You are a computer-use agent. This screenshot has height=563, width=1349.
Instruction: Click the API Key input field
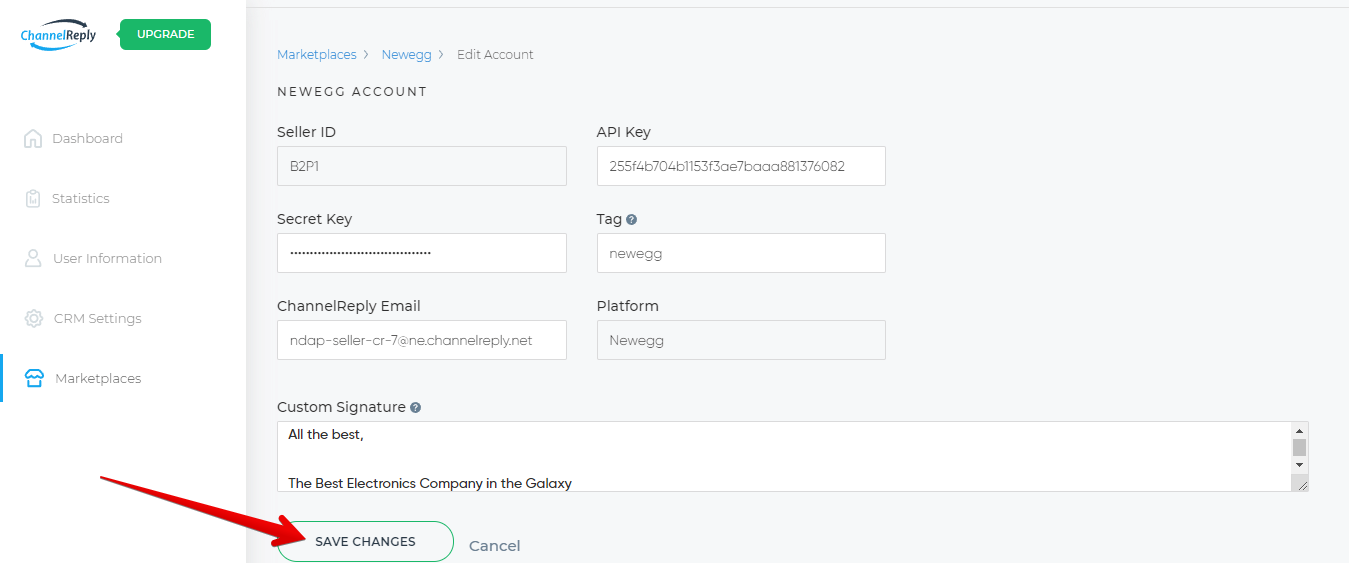coord(741,166)
